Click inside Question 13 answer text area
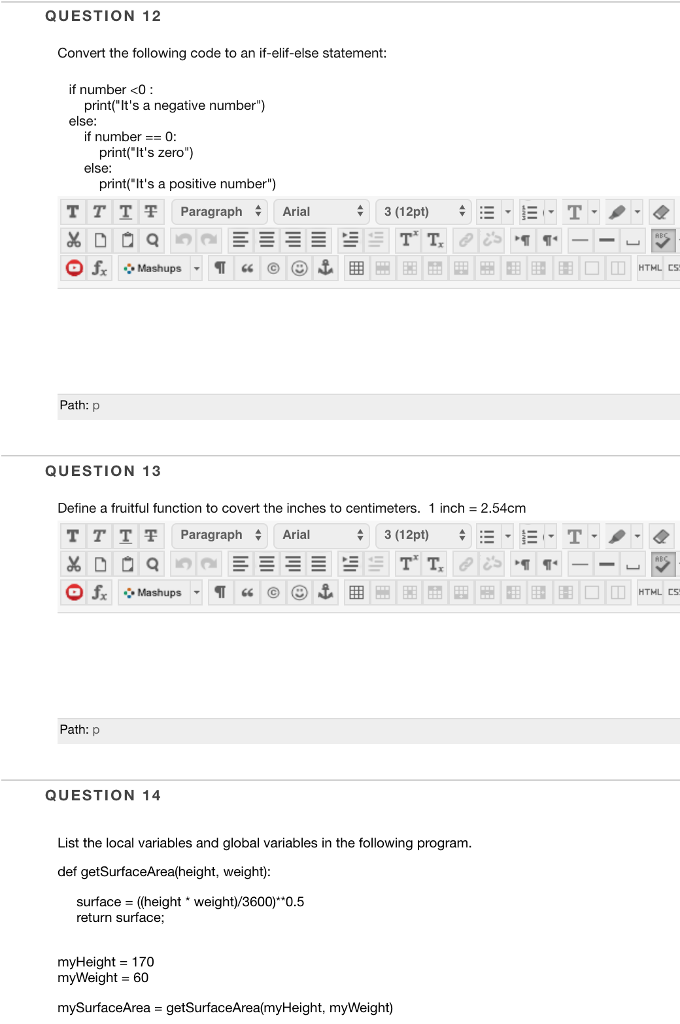Screen dimensions: 680x1024 pyautogui.click(x=369, y=665)
